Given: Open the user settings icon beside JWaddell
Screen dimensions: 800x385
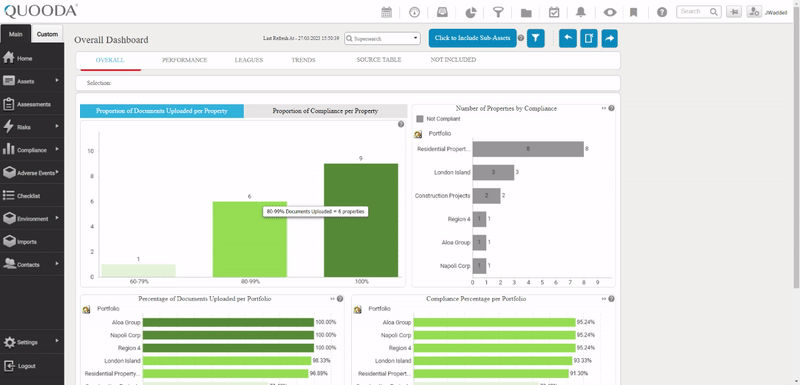Looking at the screenshot, I should [754, 12].
